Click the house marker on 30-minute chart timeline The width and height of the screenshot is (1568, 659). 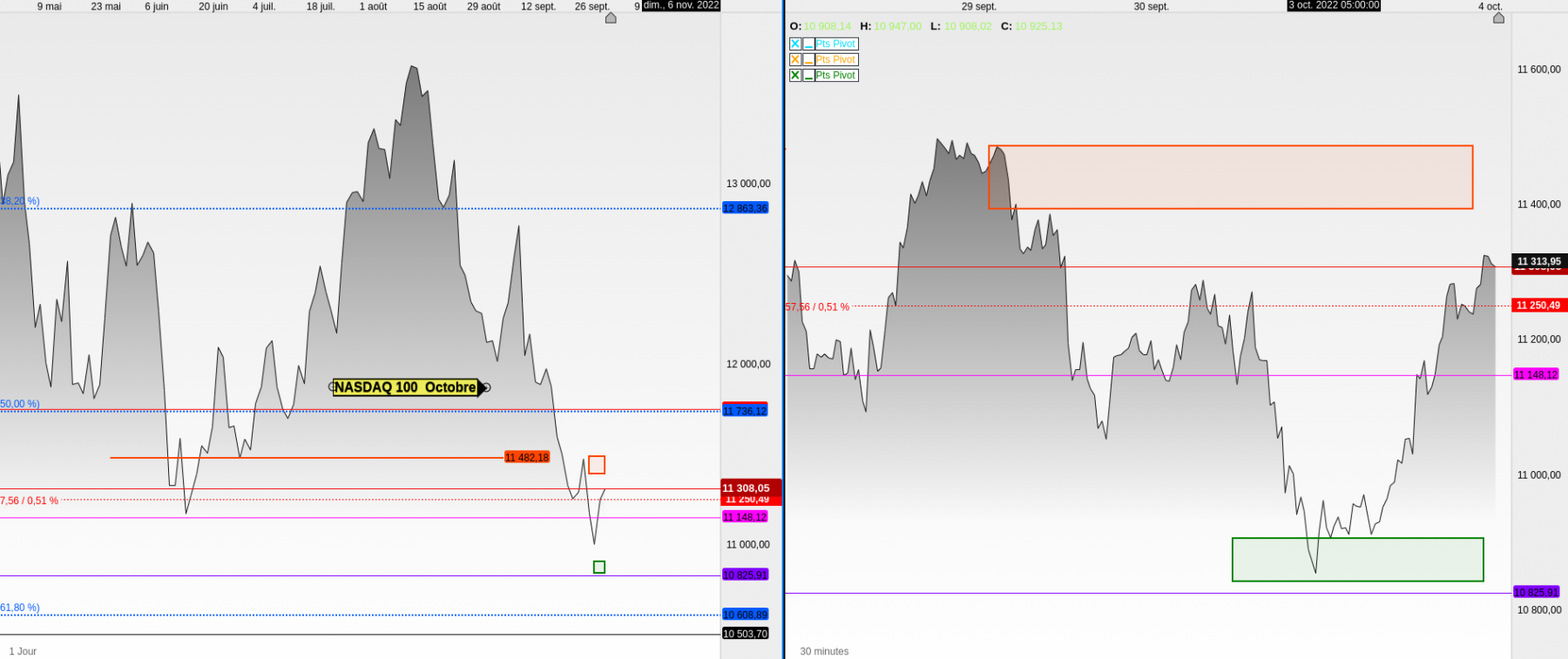click(1498, 17)
